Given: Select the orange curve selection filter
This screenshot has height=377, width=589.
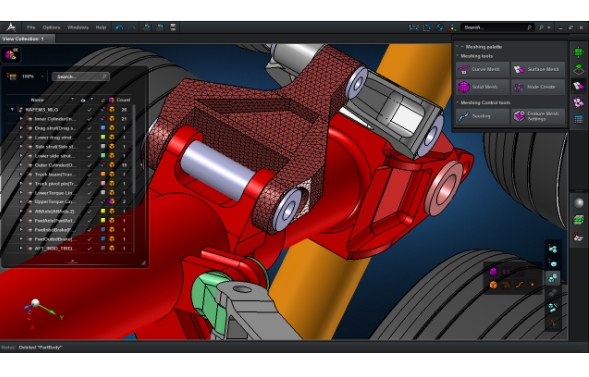Looking at the screenshot, I should pyautogui.click(x=520, y=285).
